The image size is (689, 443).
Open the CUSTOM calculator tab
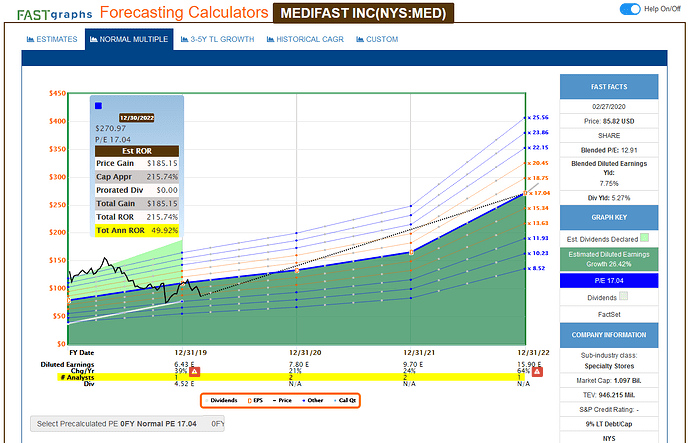[377, 39]
